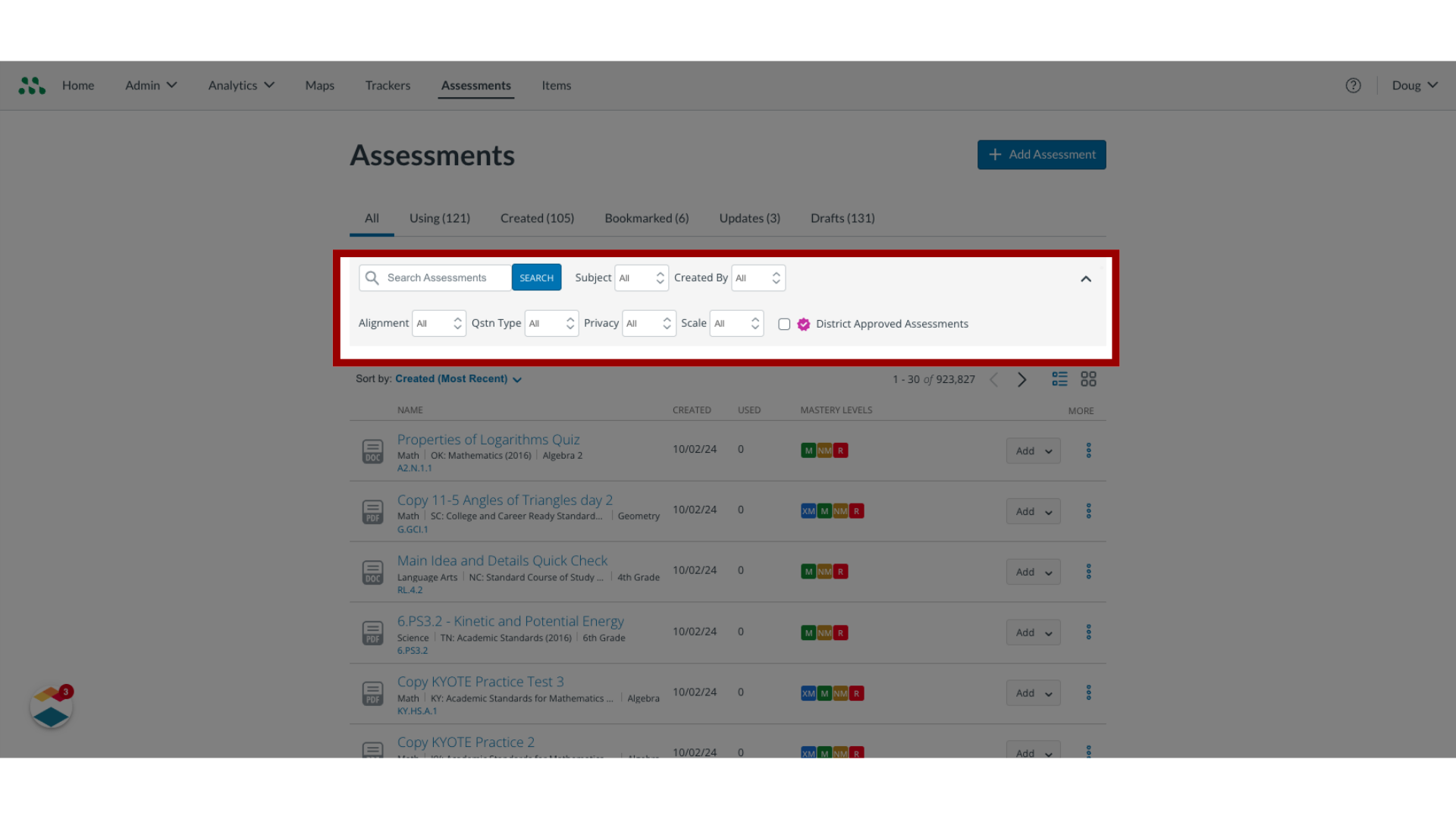
Task: Click the three-dot more options icon for Main Idea and Details Quick Check
Action: tap(1089, 572)
